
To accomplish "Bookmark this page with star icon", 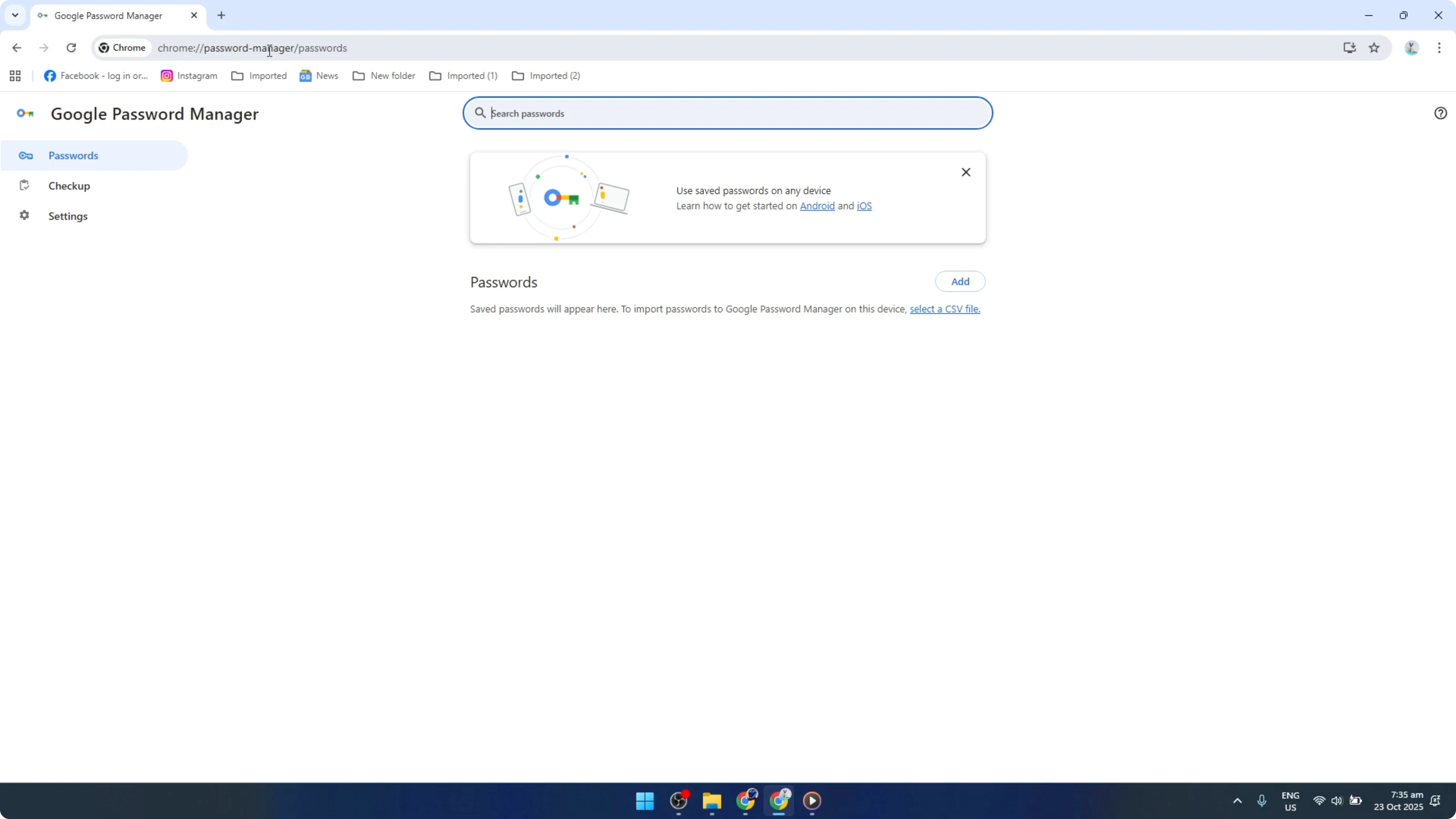I will click(x=1374, y=48).
